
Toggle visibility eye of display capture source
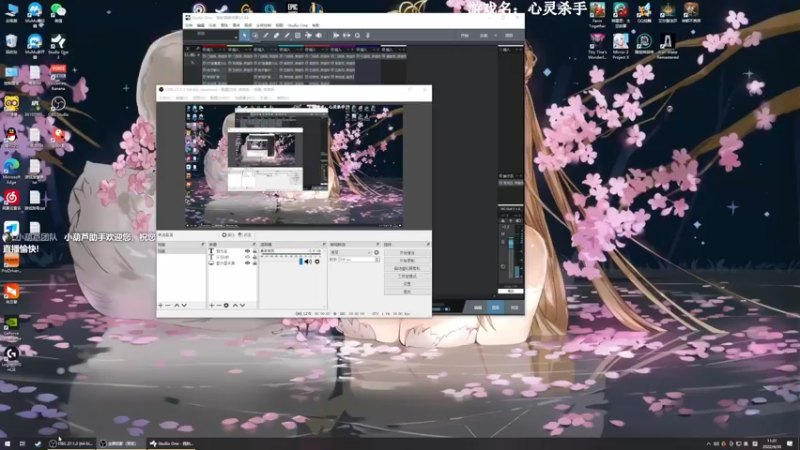pos(247,263)
